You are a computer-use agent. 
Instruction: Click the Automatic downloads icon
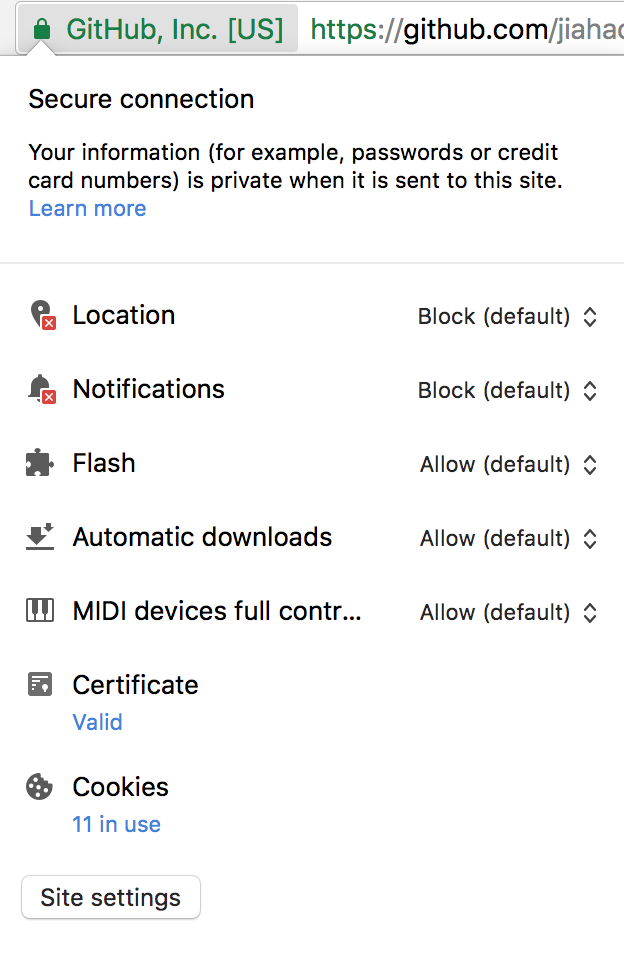[39, 538]
